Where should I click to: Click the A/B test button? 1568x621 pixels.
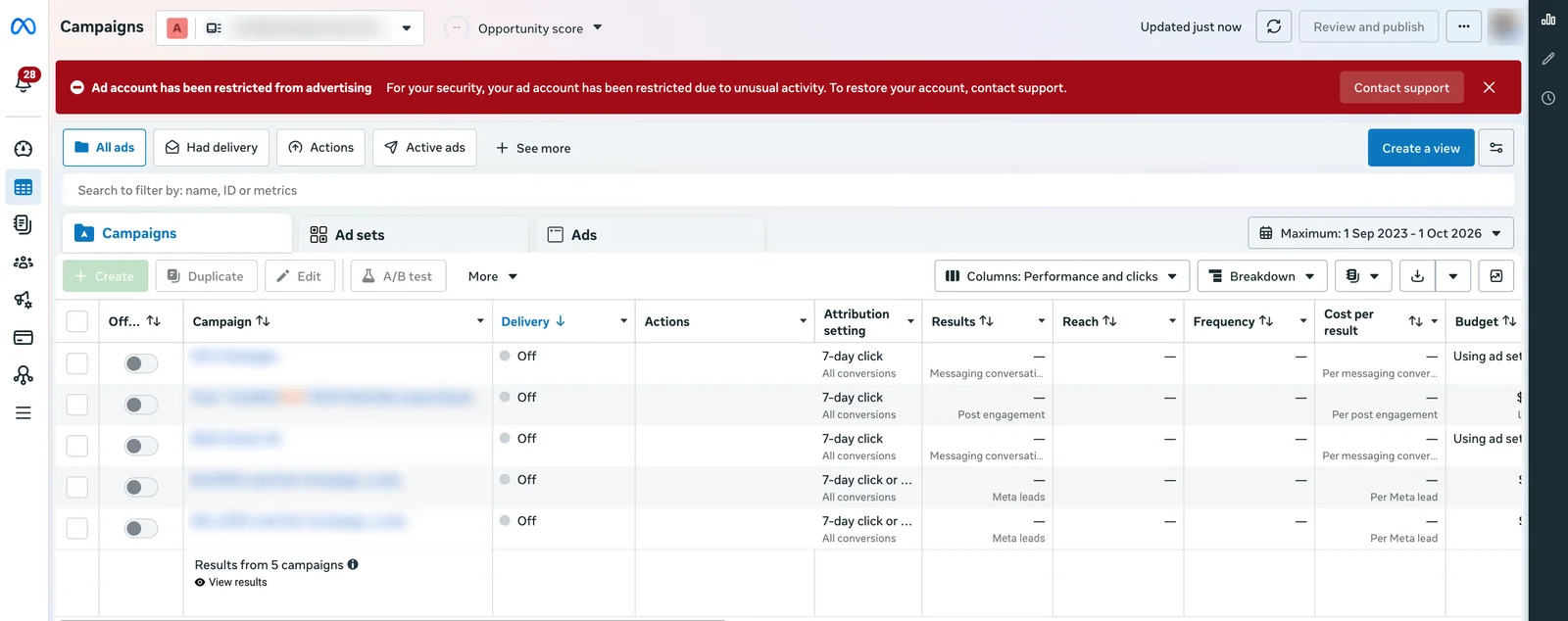point(398,276)
